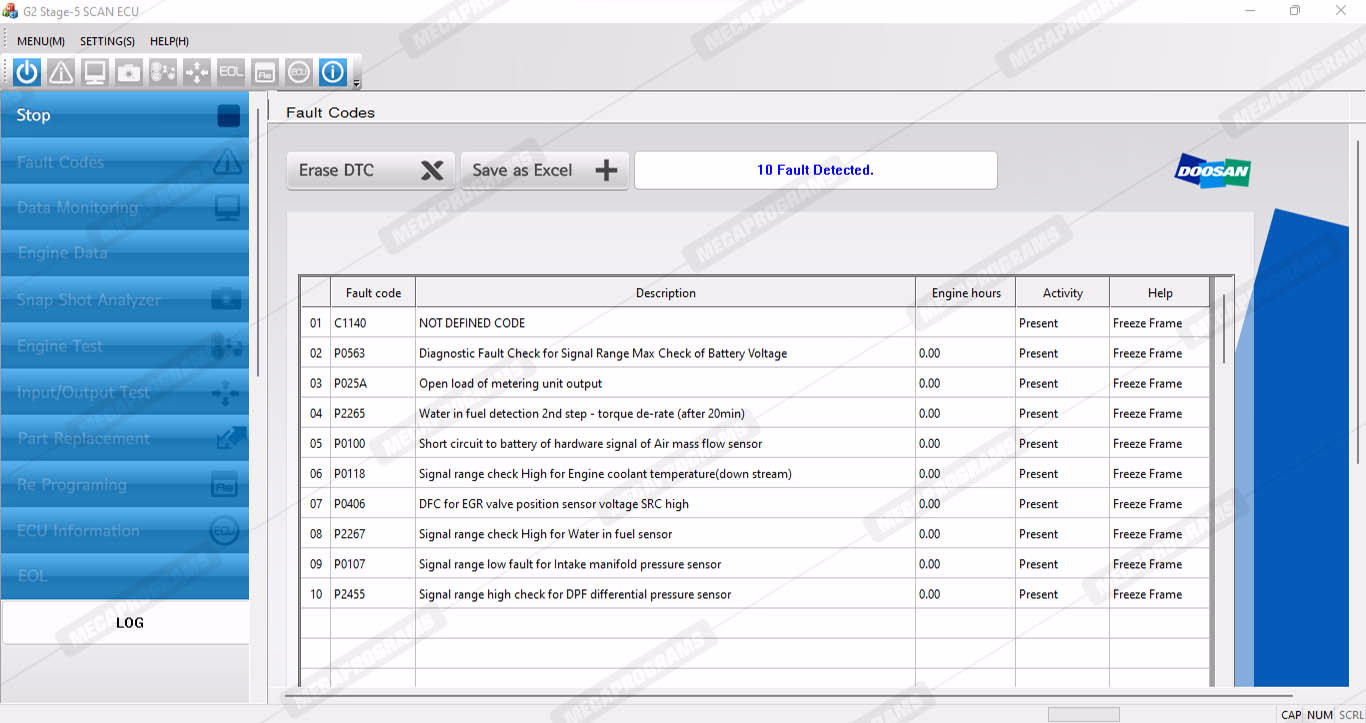Select input/output test arrows toolbar icon
Image resolution: width=1366 pixels, height=723 pixels.
197,72
